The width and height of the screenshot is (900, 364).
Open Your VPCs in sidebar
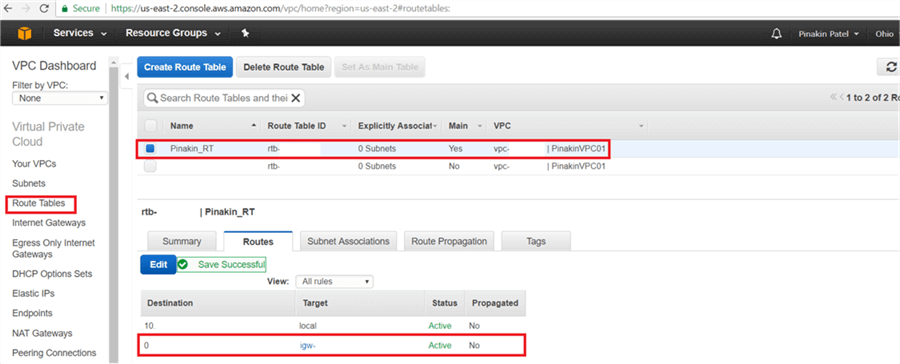(x=34, y=164)
